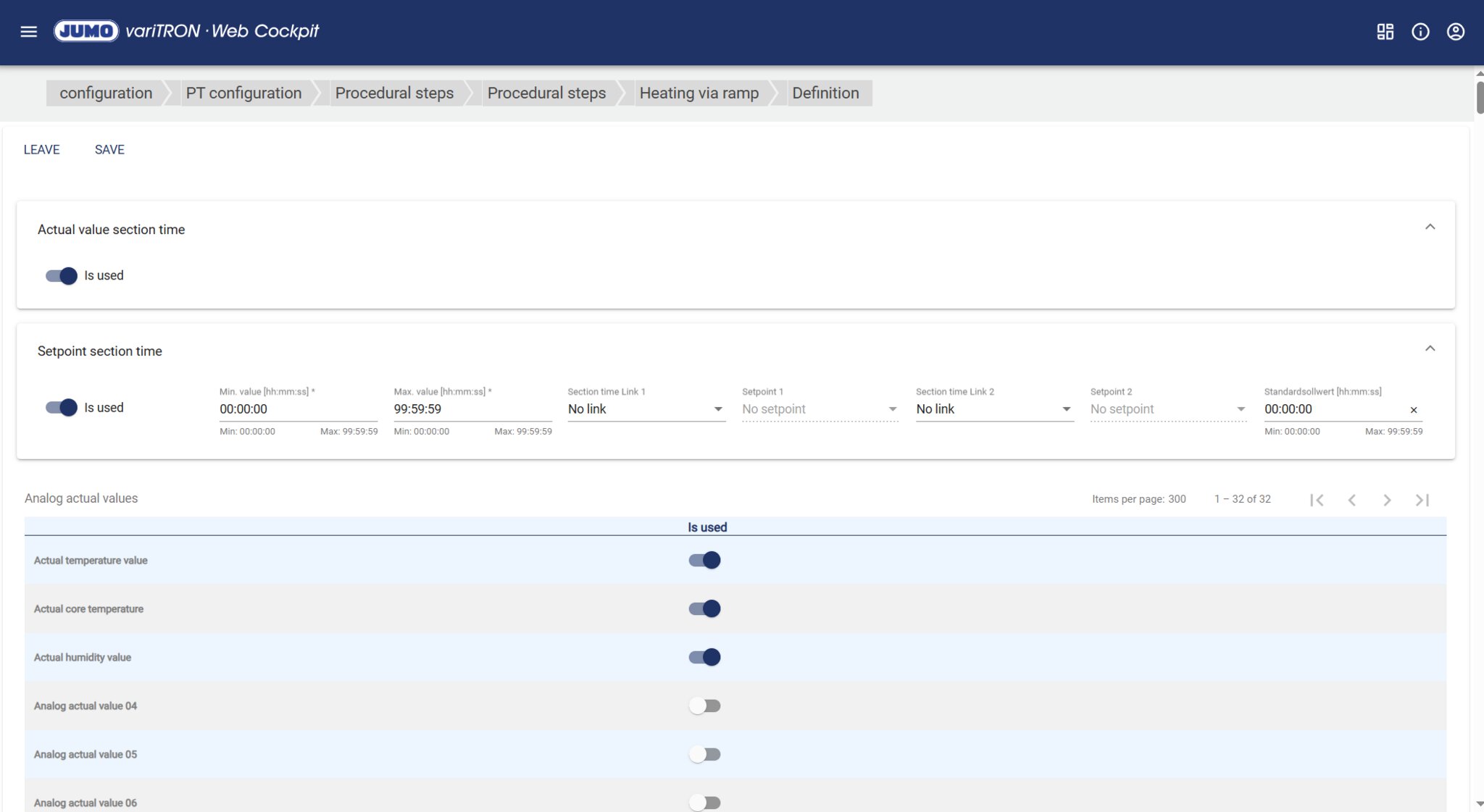Click the info circle icon
The image size is (1484, 812).
[x=1420, y=31]
